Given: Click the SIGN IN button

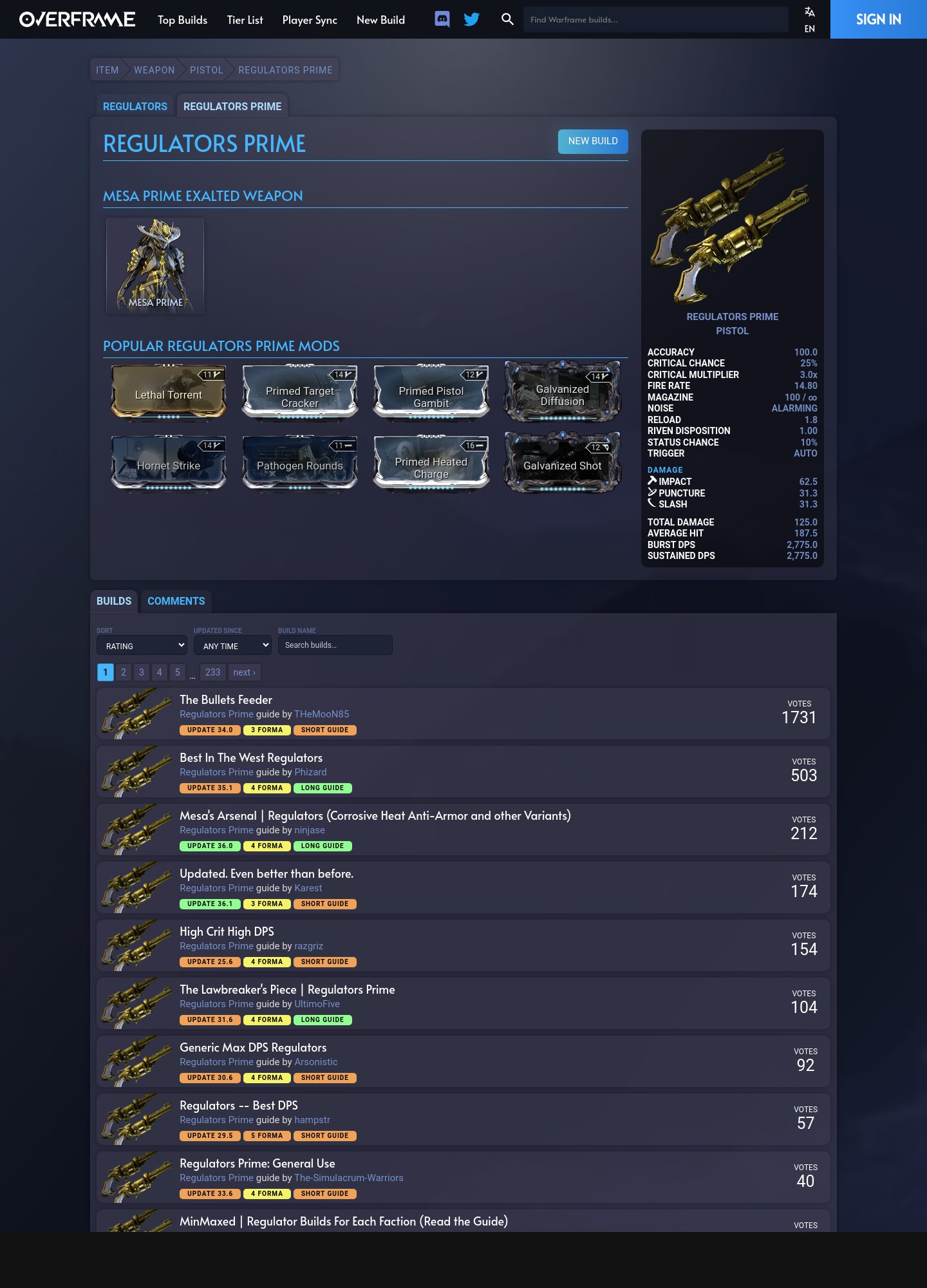Looking at the screenshot, I should pos(879,19).
